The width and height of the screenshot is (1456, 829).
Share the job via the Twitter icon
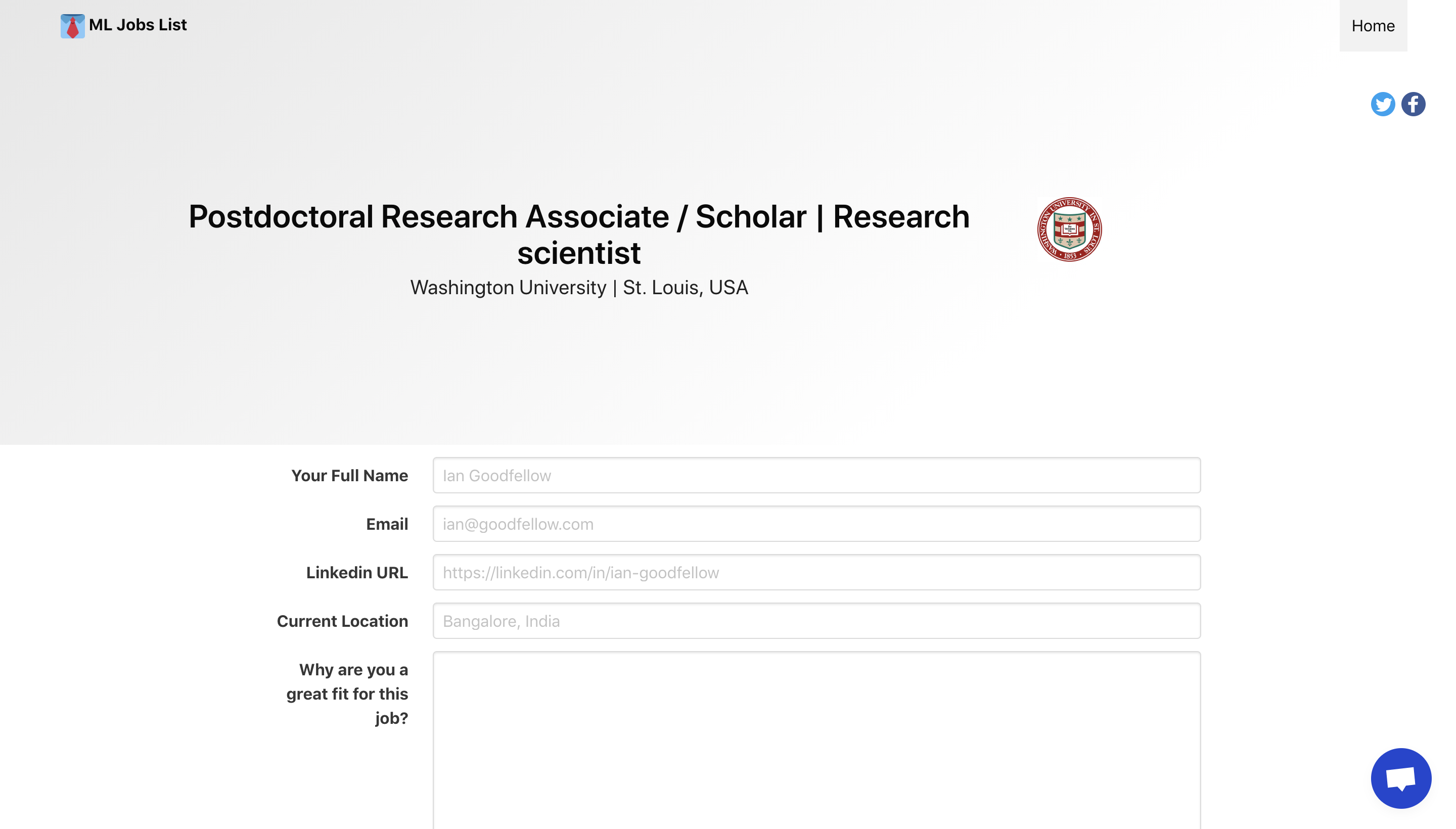coord(1382,104)
